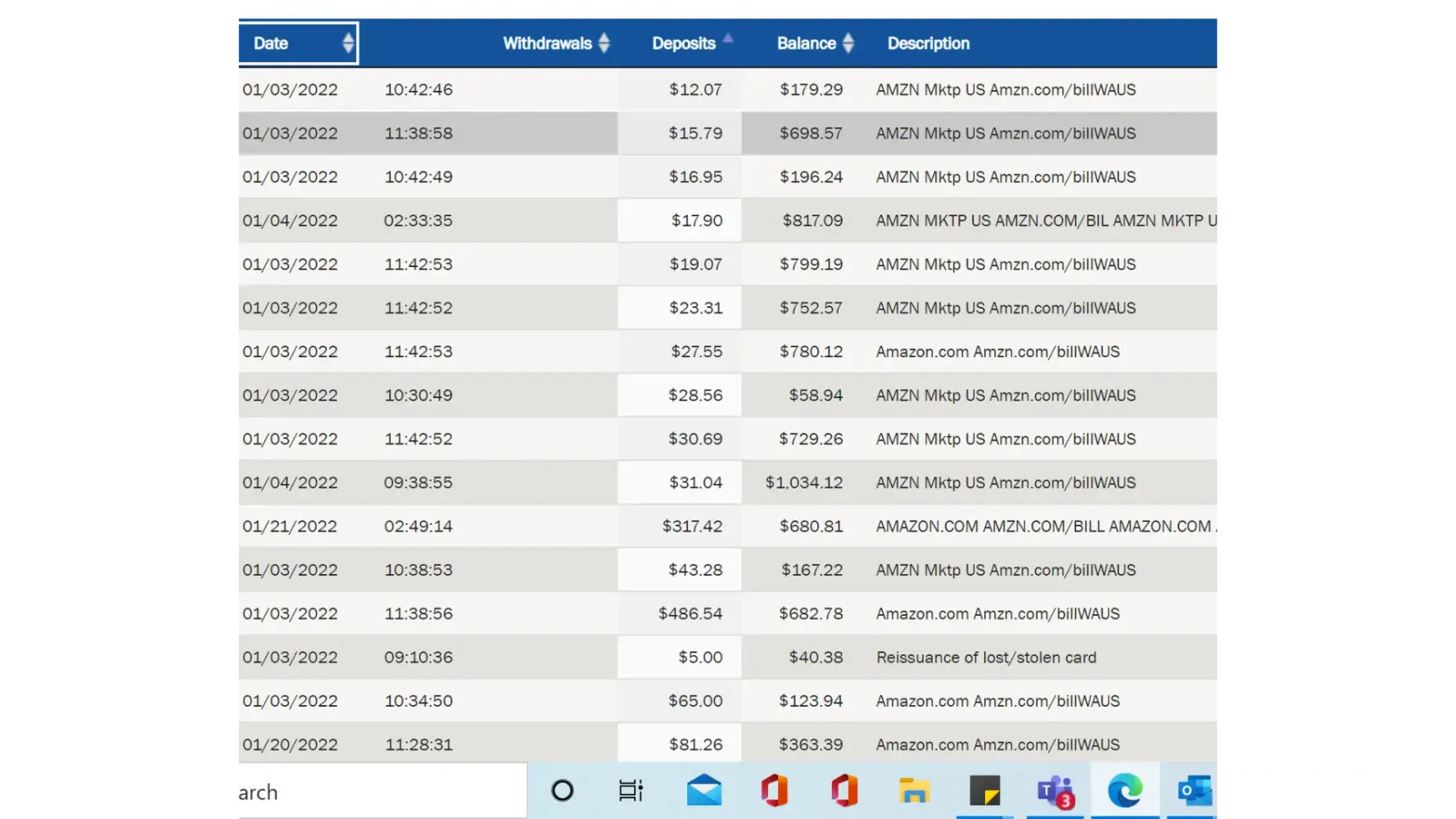Click the AMAZON.COM AMZN.COM/BILL description
The image size is (1456, 819).
coord(1042,527)
